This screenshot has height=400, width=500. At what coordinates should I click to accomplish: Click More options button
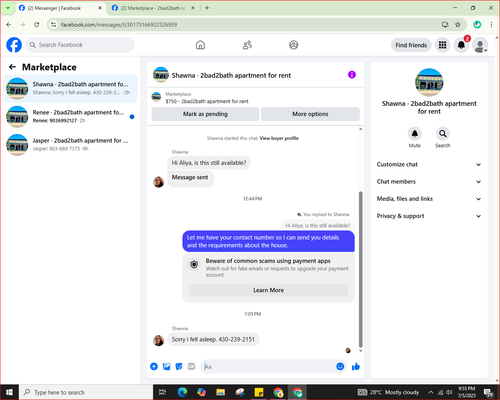pyautogui.click(x=310, y=114)
